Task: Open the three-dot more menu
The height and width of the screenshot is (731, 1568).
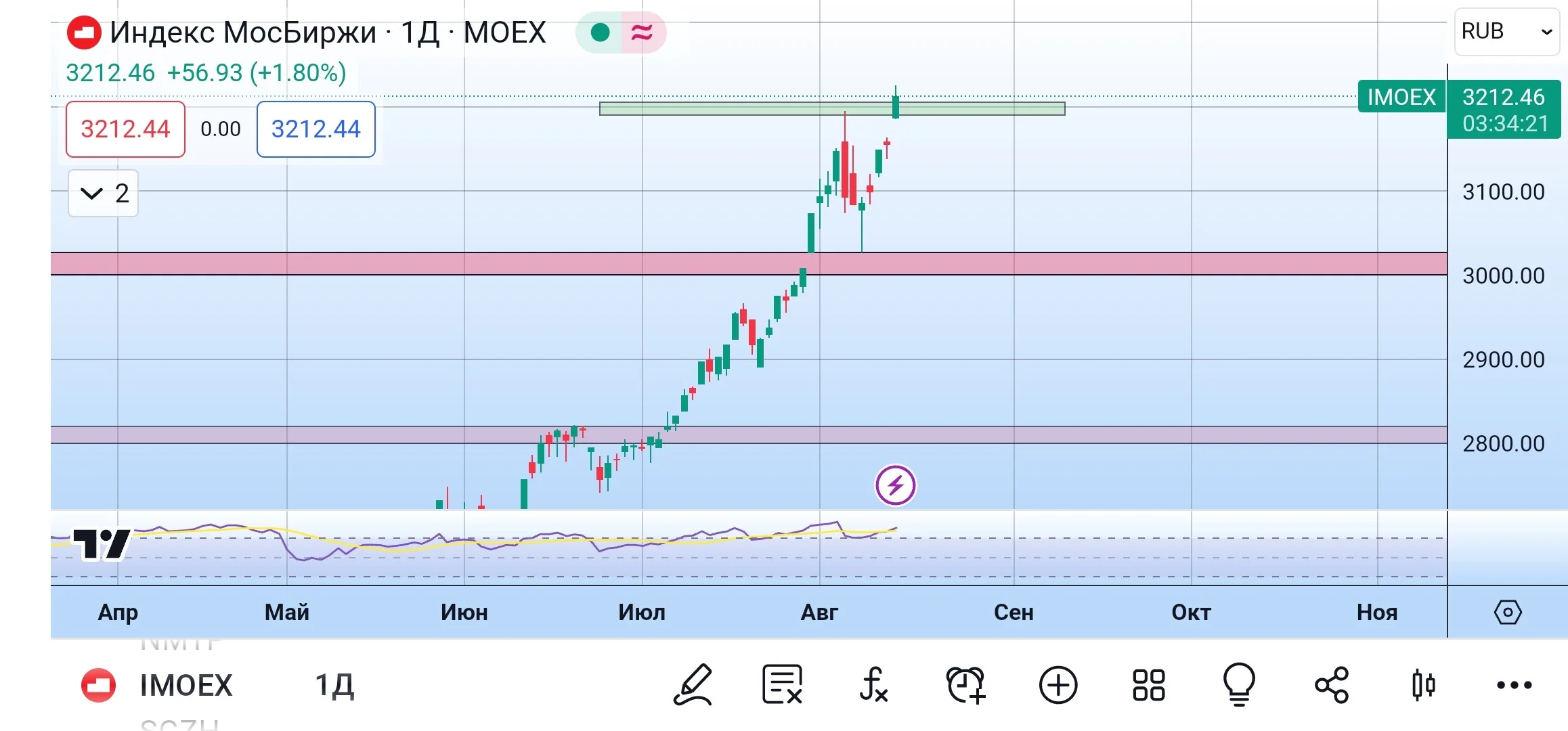Action: tap(1515, 685)
